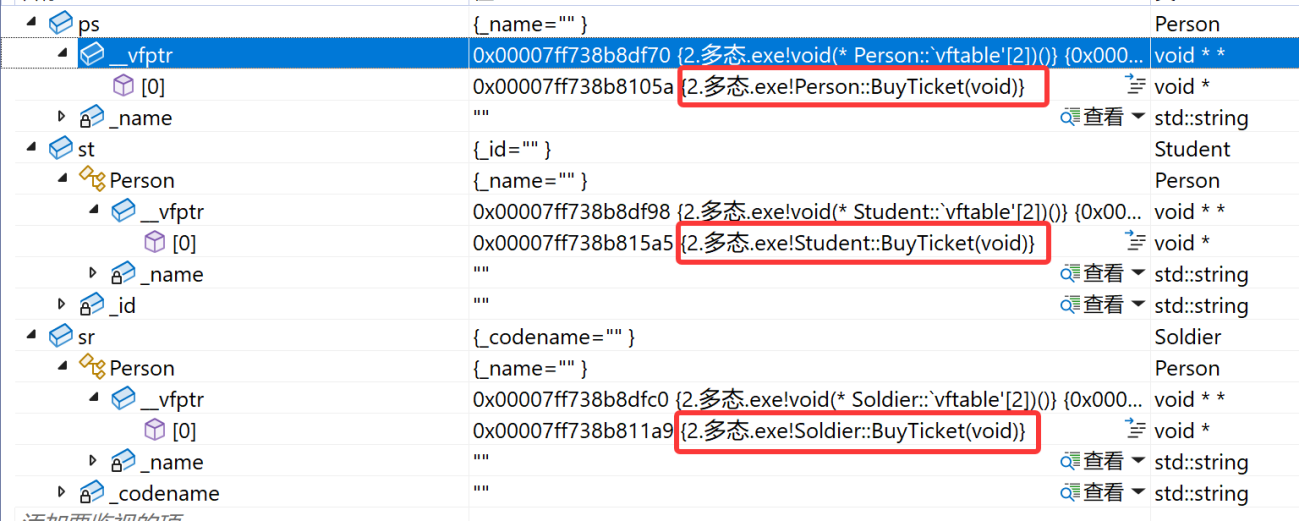Click the locked field icon of _name under ps

[x=92, y=117]
